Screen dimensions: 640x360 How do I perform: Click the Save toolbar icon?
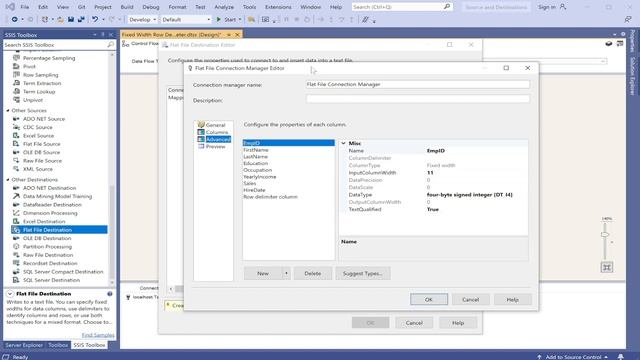[71, 19]
